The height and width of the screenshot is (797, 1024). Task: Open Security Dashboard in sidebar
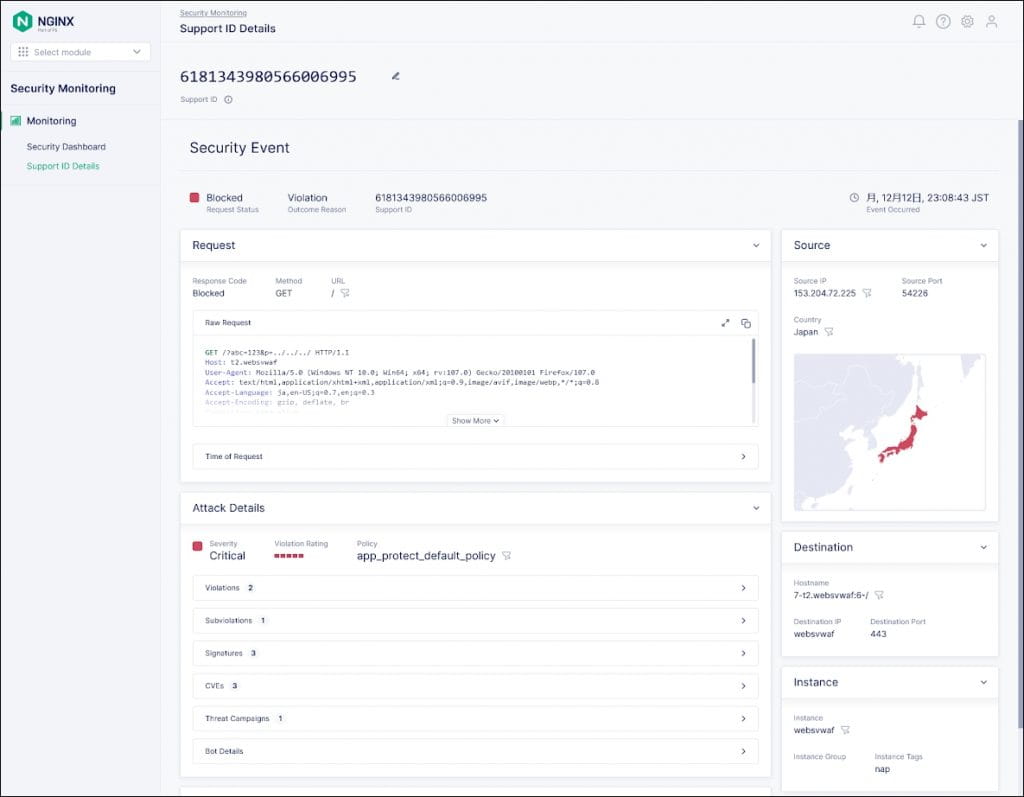(66, 147)
